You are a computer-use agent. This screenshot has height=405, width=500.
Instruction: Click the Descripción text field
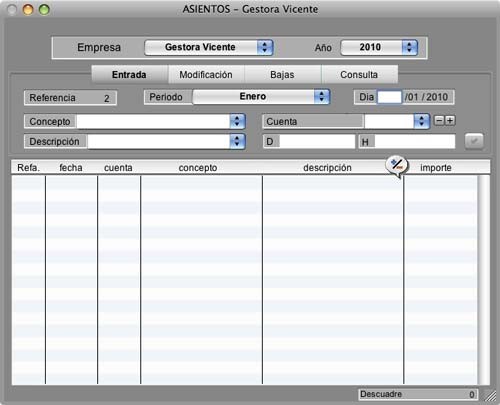(x=159, y=141)
